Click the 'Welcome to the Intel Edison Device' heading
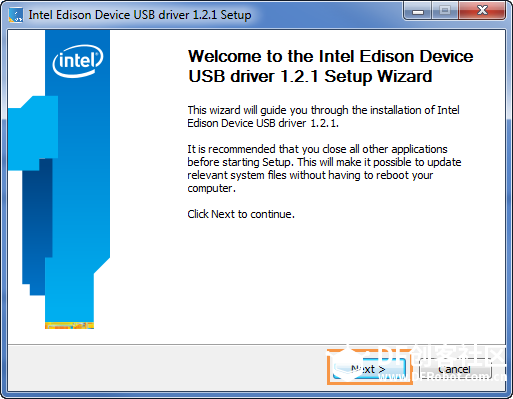Viewport: 513px width, 399px height. (x=330, y=66)
